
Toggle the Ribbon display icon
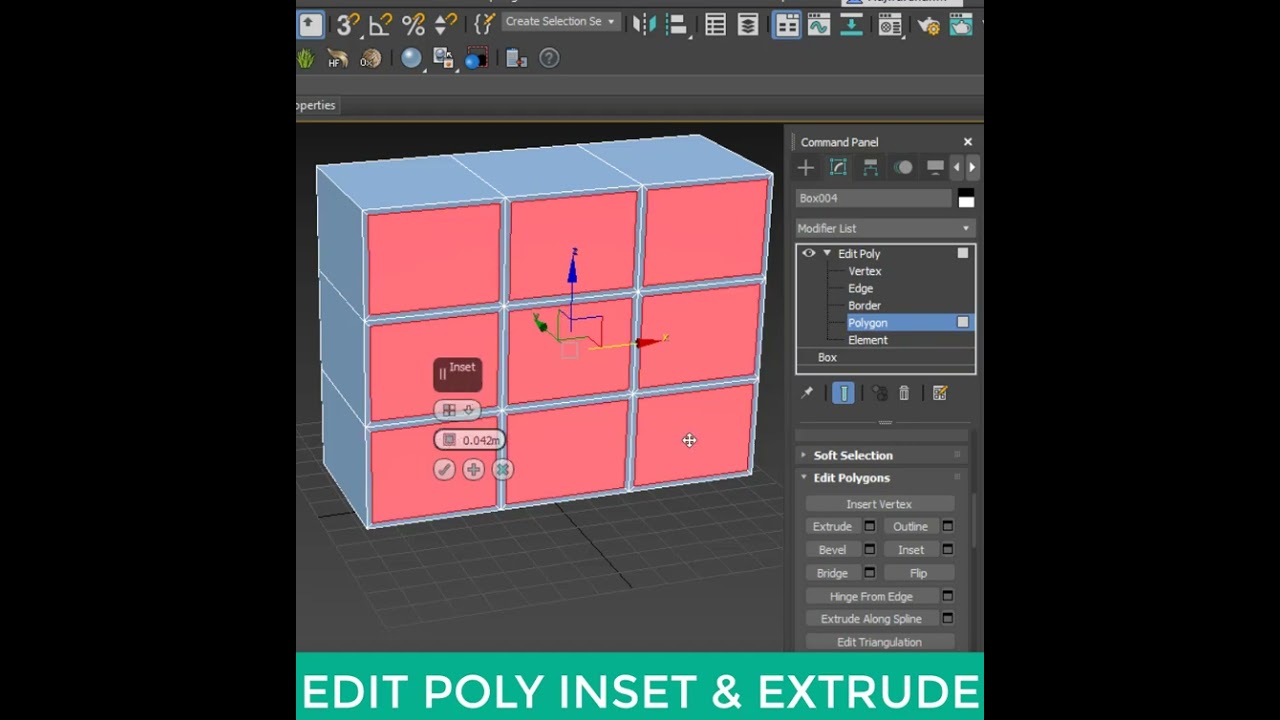coord(787,25)
